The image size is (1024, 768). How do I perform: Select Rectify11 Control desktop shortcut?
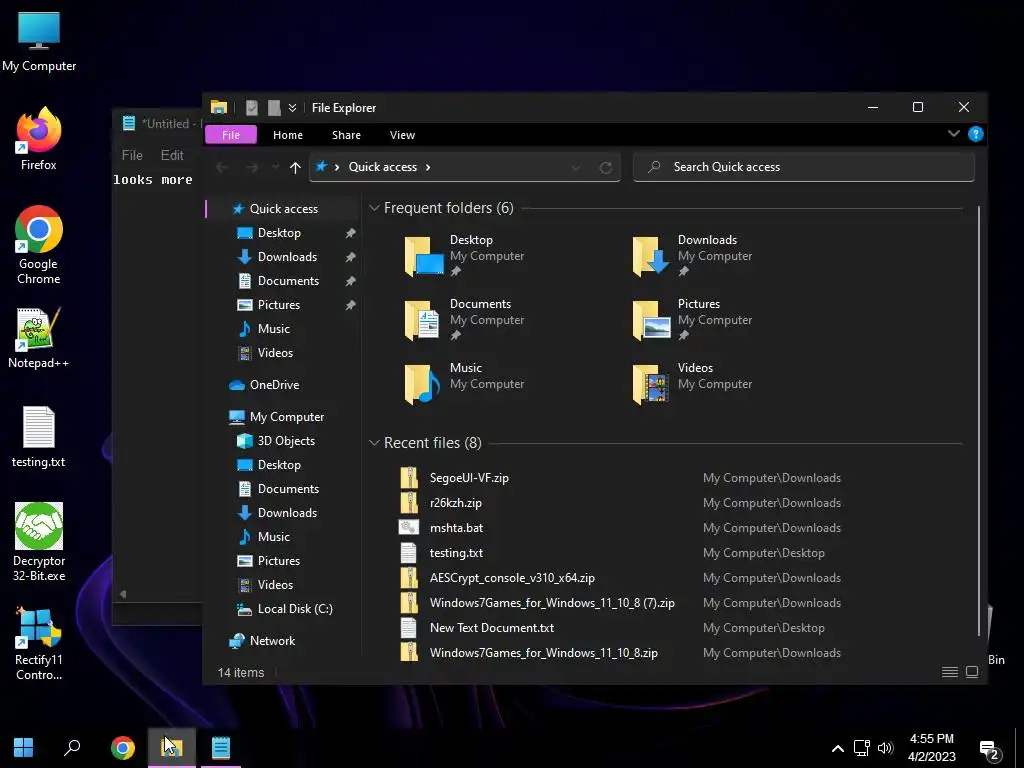click(39, 644)
